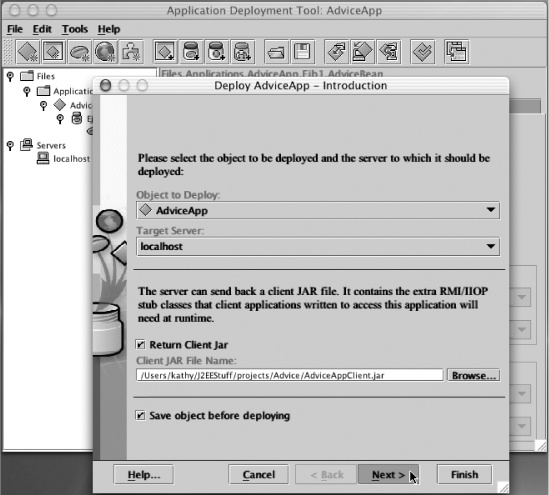Open the Tools menu

click(75, 29)
